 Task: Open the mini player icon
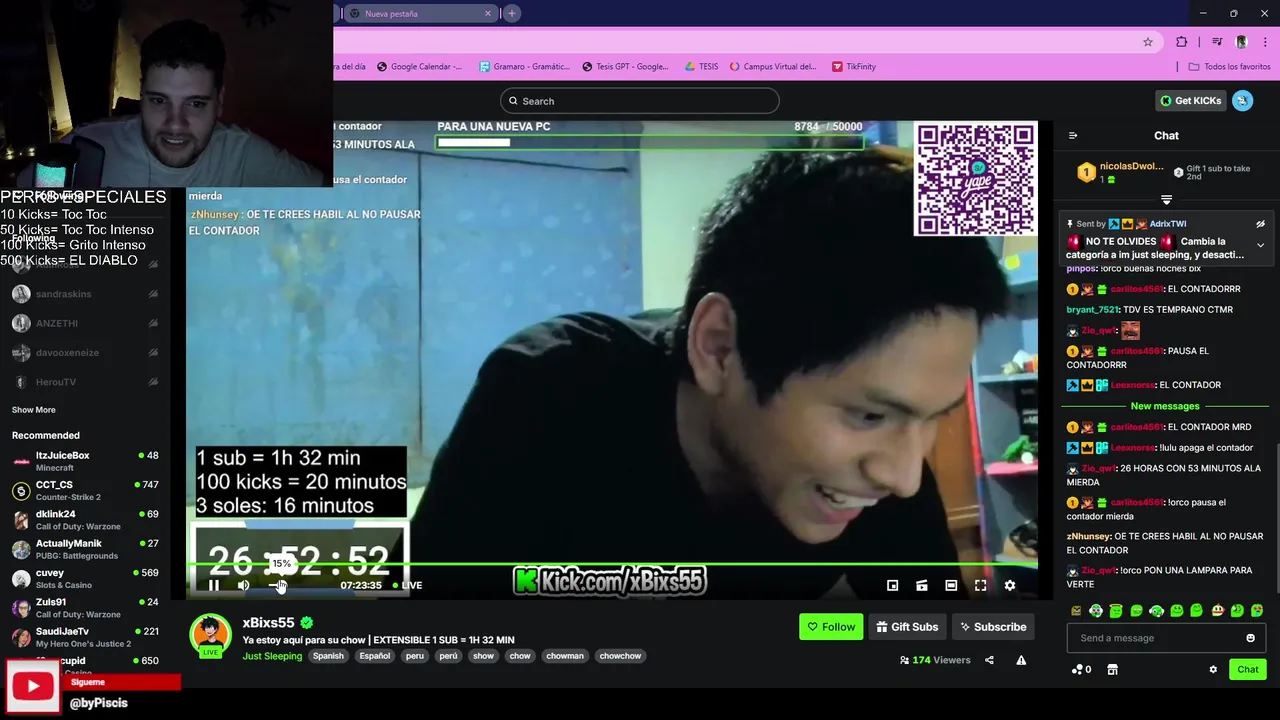click(x=892, y=585)
